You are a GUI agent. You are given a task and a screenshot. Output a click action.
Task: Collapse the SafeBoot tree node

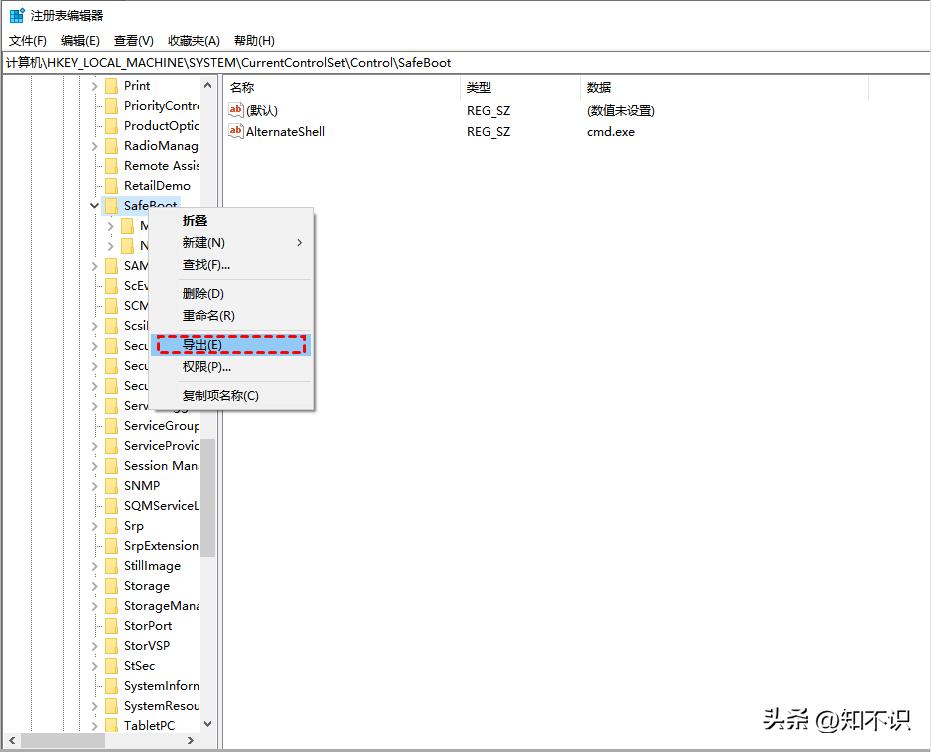tap(93, 205)
